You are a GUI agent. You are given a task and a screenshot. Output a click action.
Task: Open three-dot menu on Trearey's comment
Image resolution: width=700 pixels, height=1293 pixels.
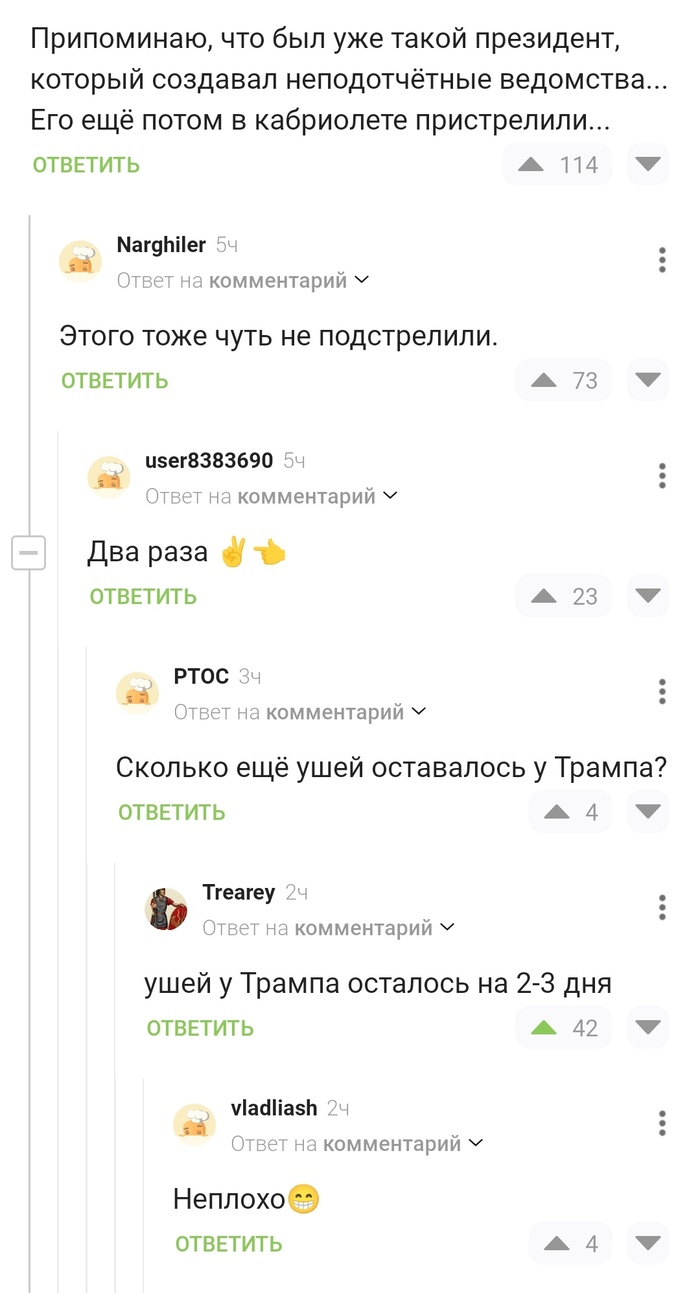[661, 907]
